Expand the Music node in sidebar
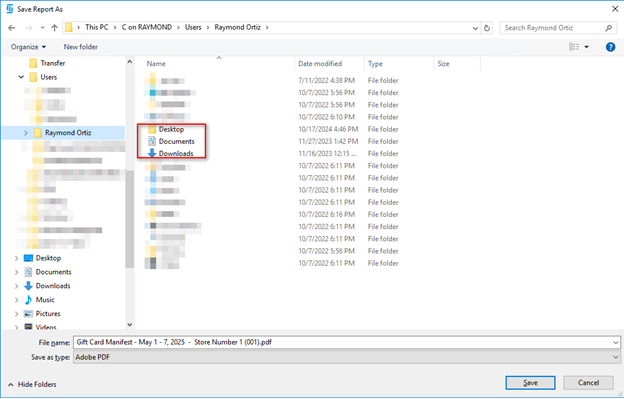Screen dimensions: 624x399 click(16, 300)
